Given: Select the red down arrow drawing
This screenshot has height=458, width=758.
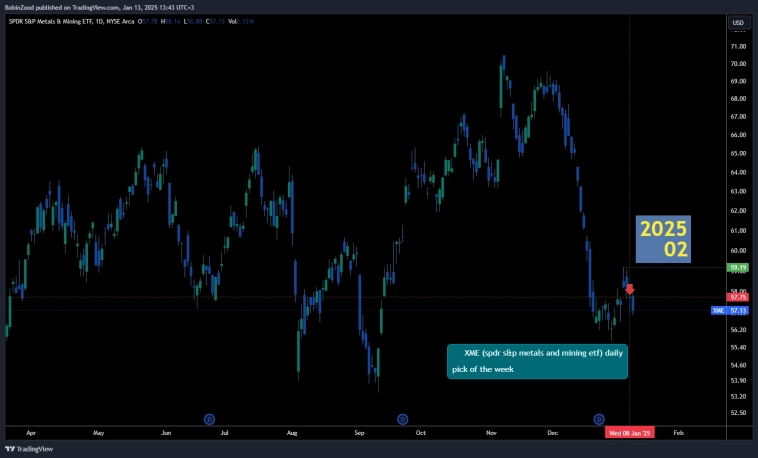Looking at the screenshot, I should coord(629,289).
